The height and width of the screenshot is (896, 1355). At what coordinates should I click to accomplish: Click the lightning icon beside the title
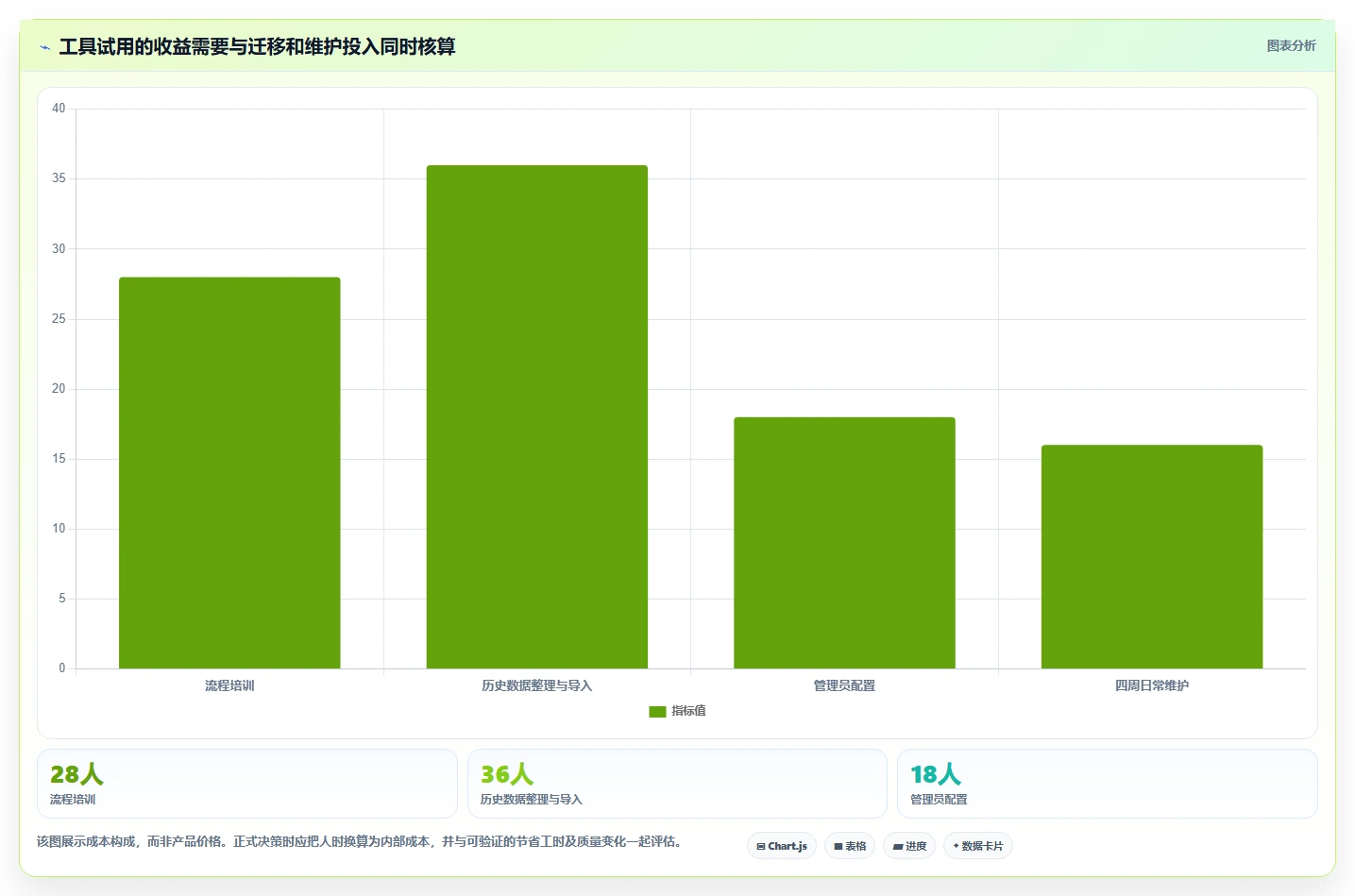click(x=44, y=47)
